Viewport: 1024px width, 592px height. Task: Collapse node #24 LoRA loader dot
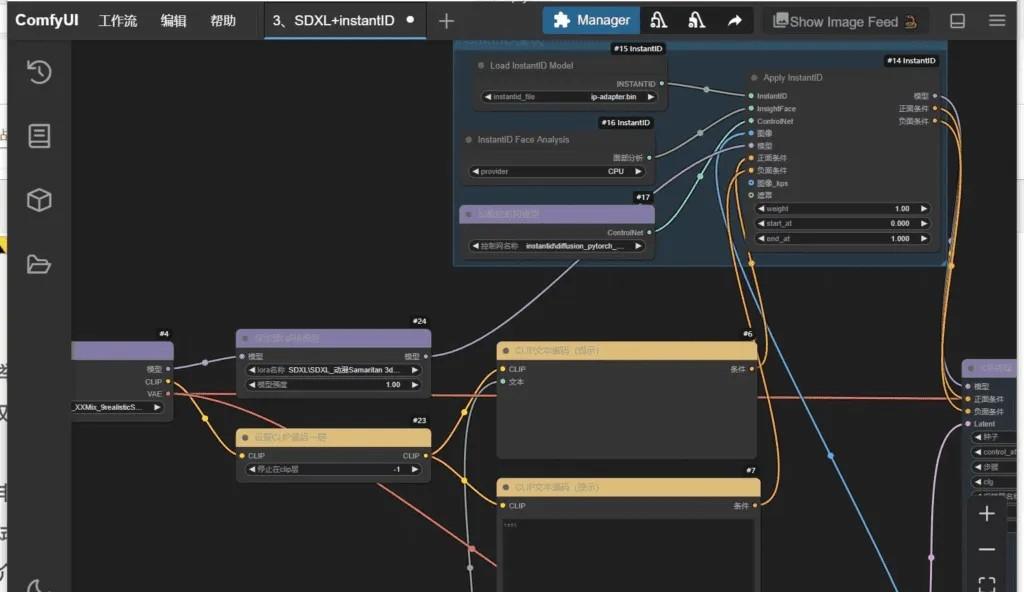coord(245,338)
